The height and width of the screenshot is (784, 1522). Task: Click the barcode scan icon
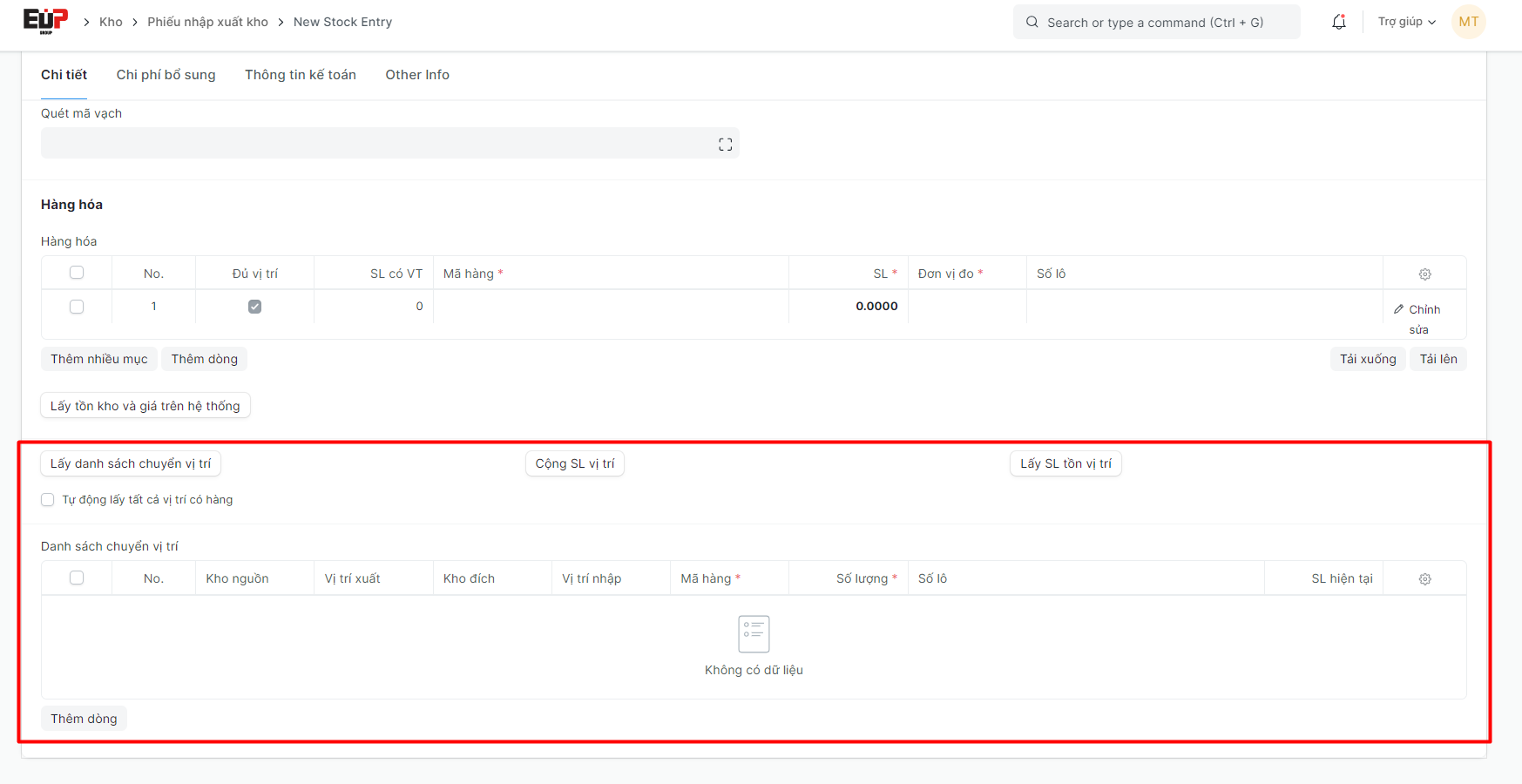[725, 145]
